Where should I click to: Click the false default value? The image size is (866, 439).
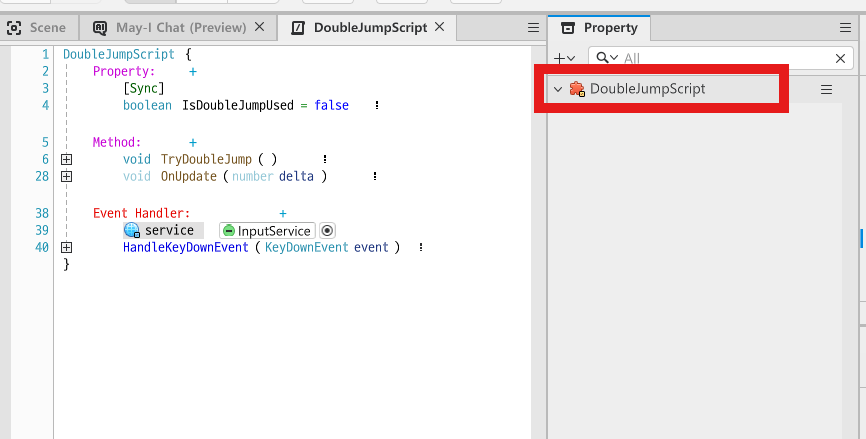coord(331,105)
